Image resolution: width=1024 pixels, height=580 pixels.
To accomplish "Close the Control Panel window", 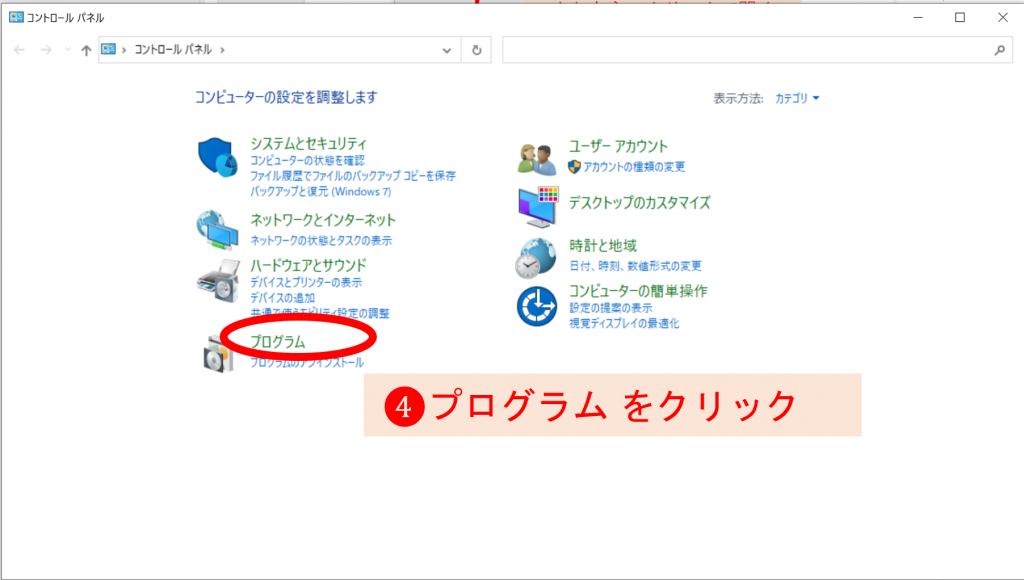I will 1002,18.
